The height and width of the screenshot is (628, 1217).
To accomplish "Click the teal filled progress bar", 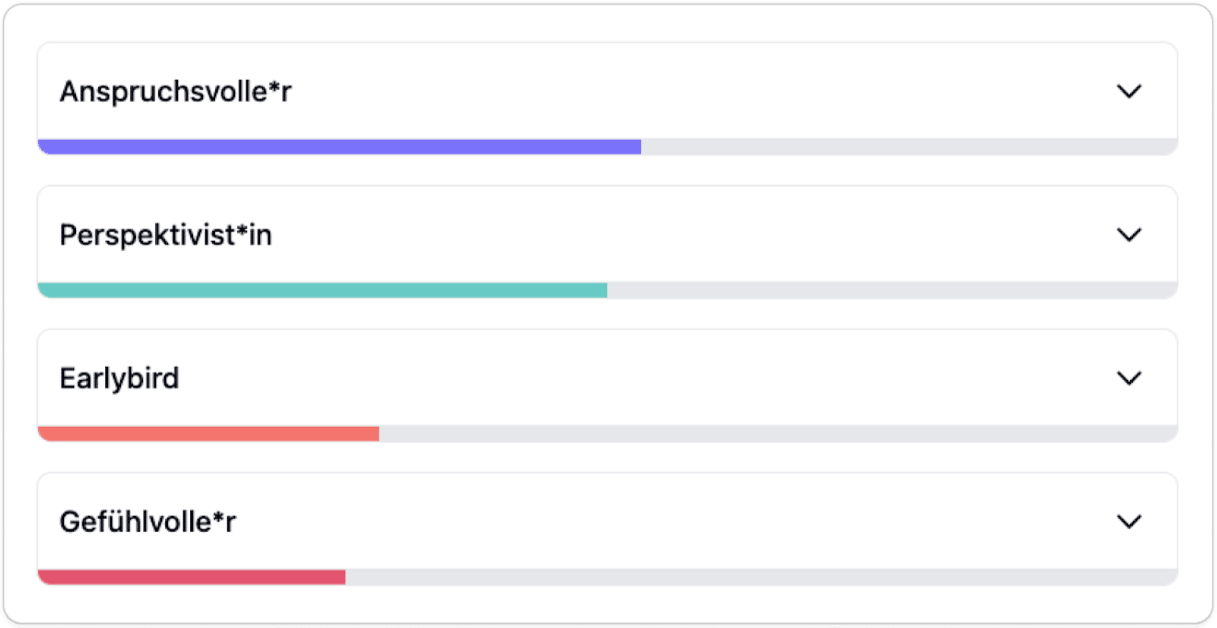I will (322, 290).
